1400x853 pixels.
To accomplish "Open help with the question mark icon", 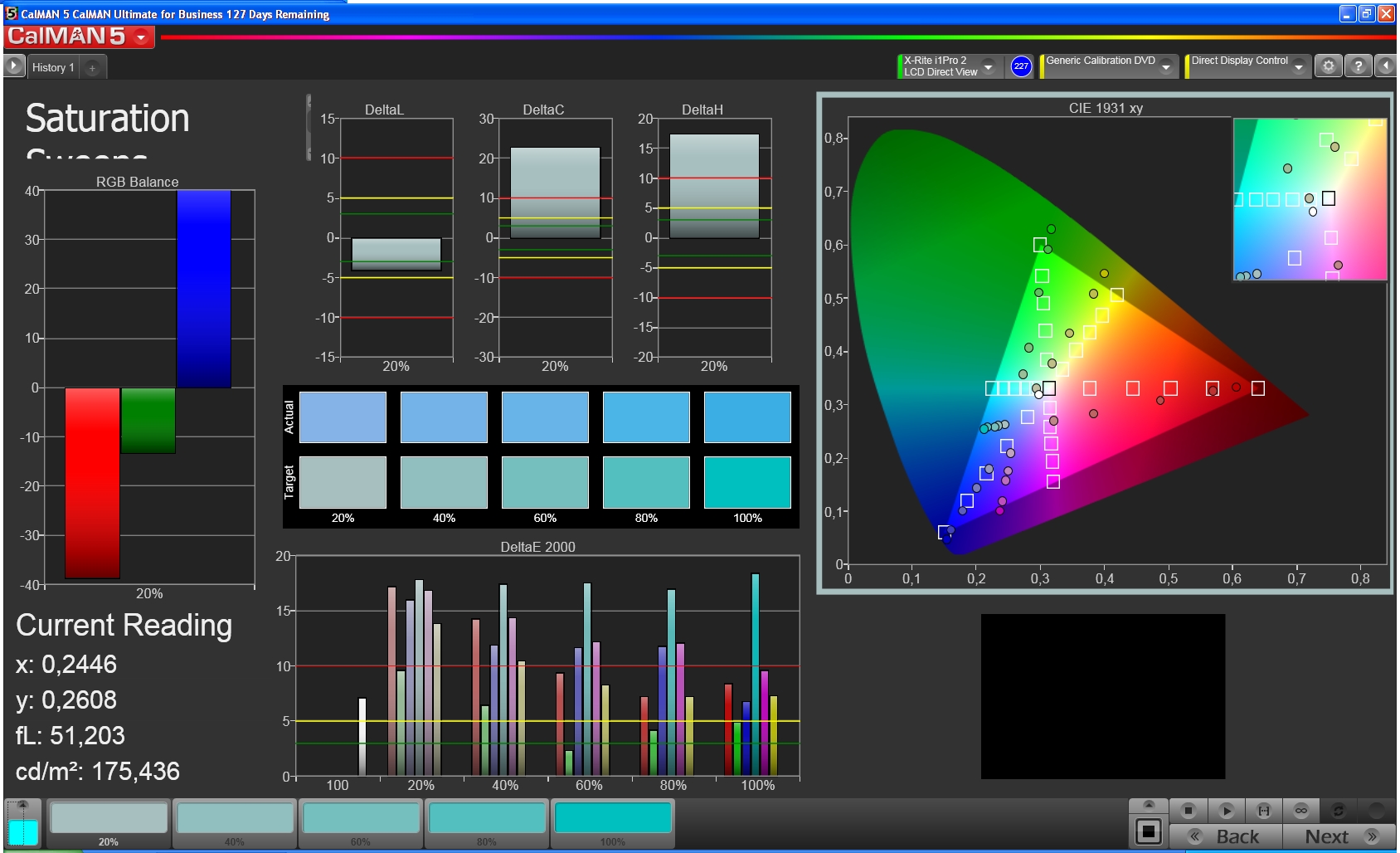I will click(1358, 66).
